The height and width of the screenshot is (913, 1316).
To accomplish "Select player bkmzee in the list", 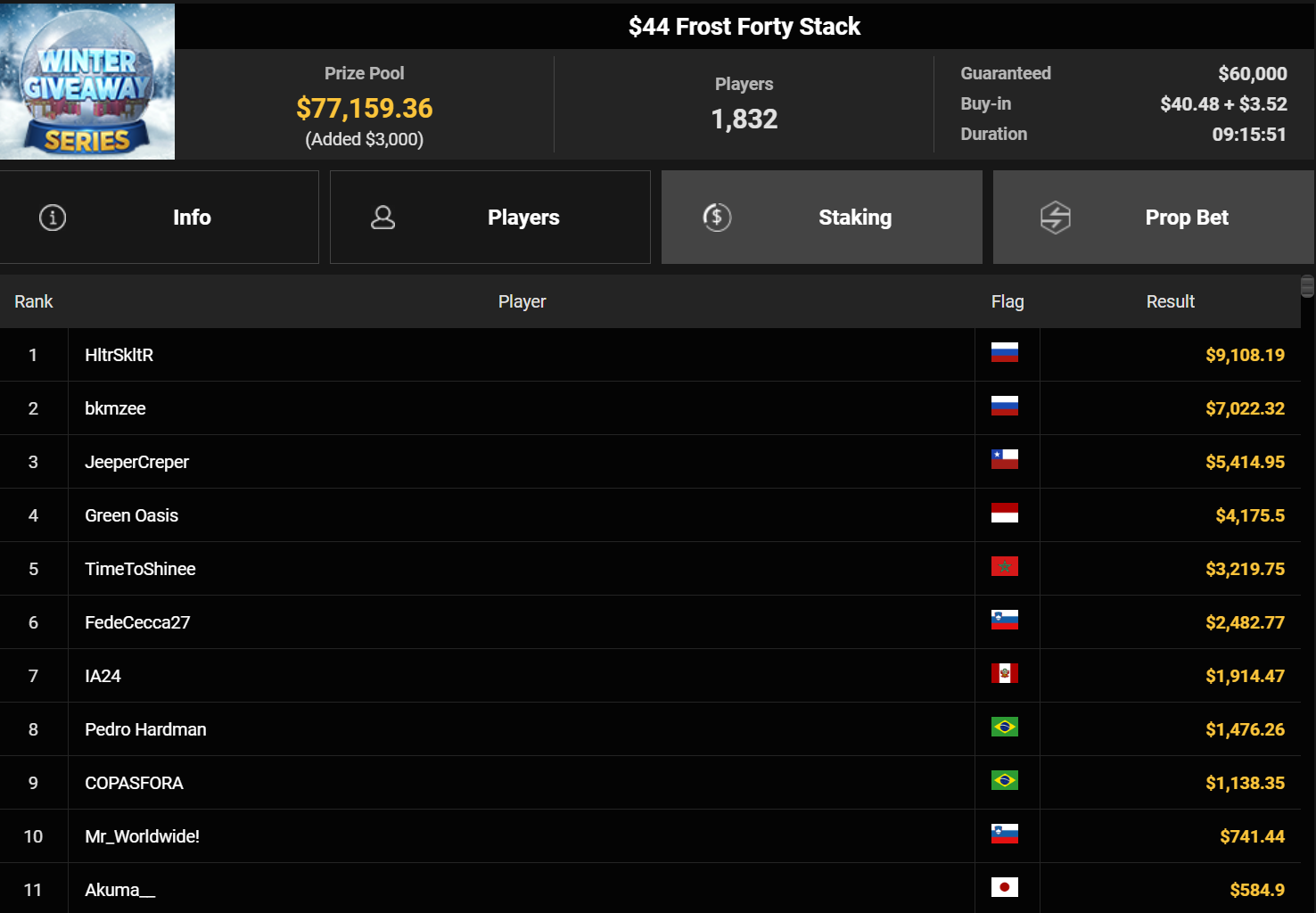I will (115, 409).
